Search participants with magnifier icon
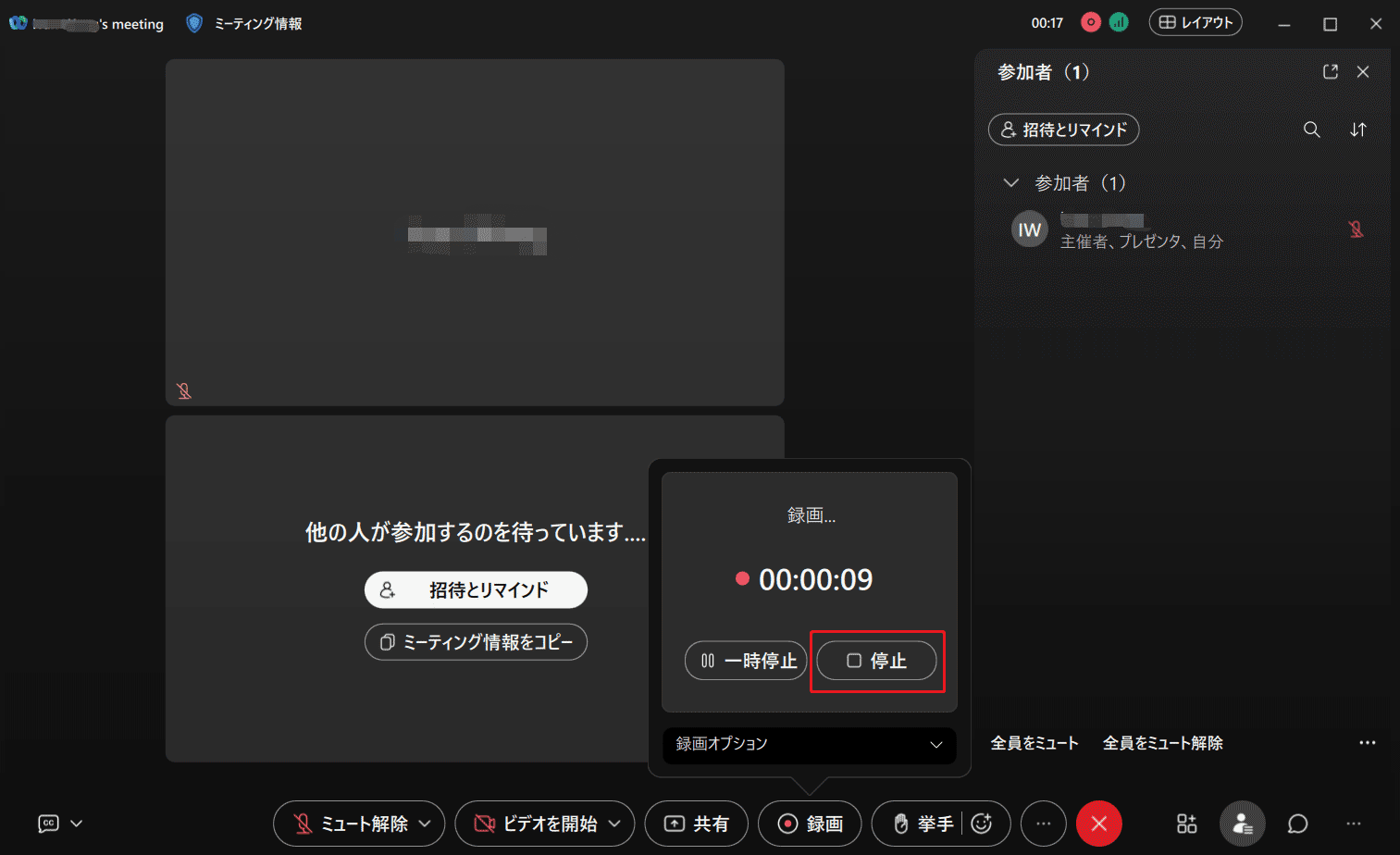This screenshot has width=1400, height=855. (1312, 130)
